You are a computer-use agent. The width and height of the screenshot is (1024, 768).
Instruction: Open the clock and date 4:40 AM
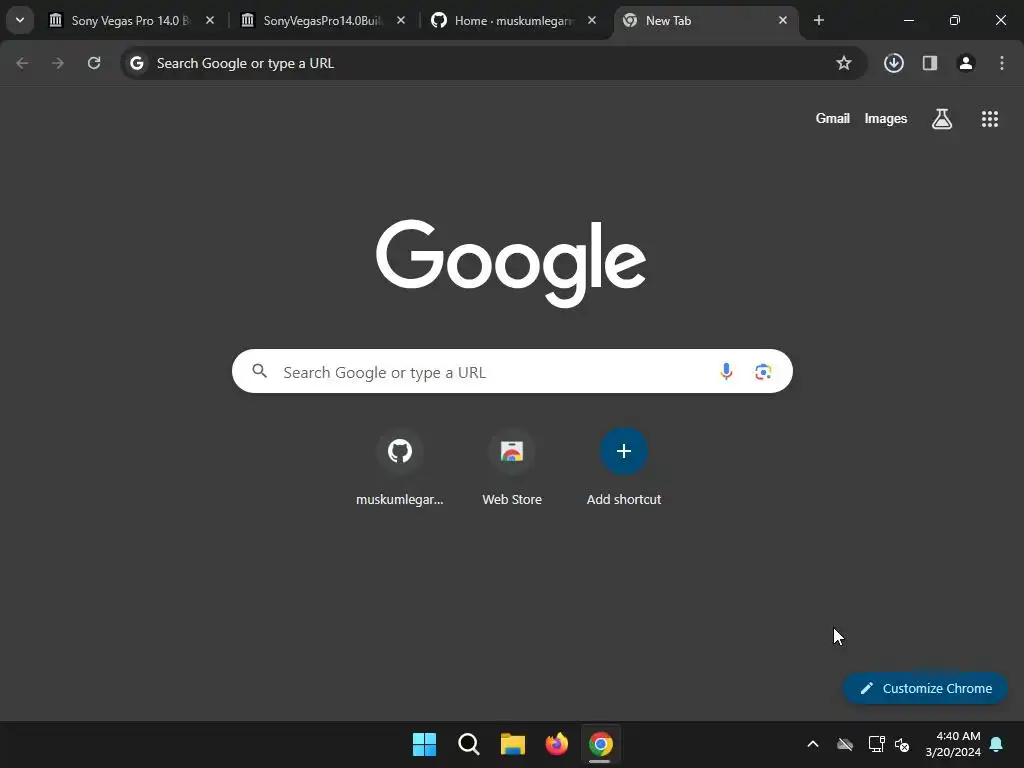pyautogui.click(x=953, y=744)
